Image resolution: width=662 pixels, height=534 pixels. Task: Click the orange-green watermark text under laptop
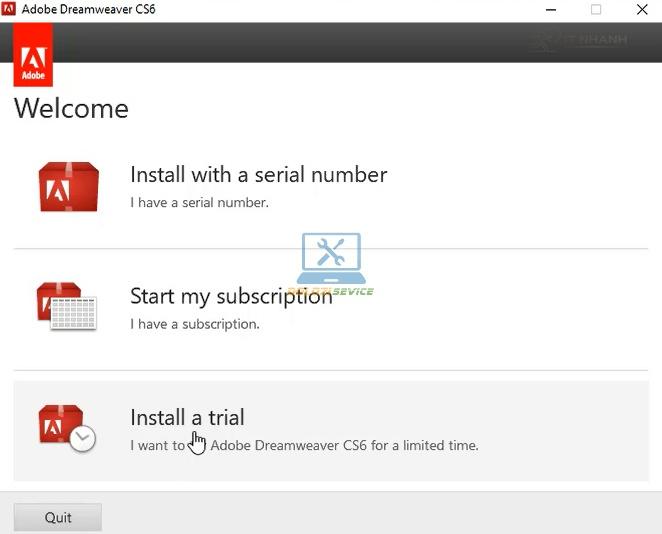coord(330,292)
